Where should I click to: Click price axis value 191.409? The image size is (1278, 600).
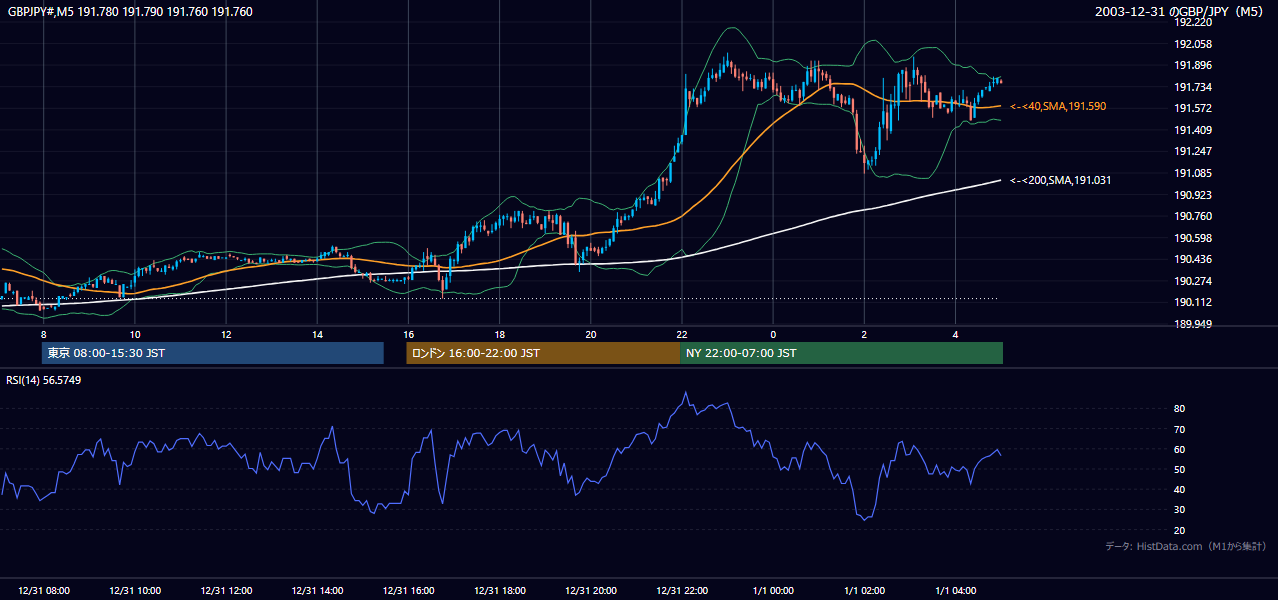click(x=1193, y=130)
